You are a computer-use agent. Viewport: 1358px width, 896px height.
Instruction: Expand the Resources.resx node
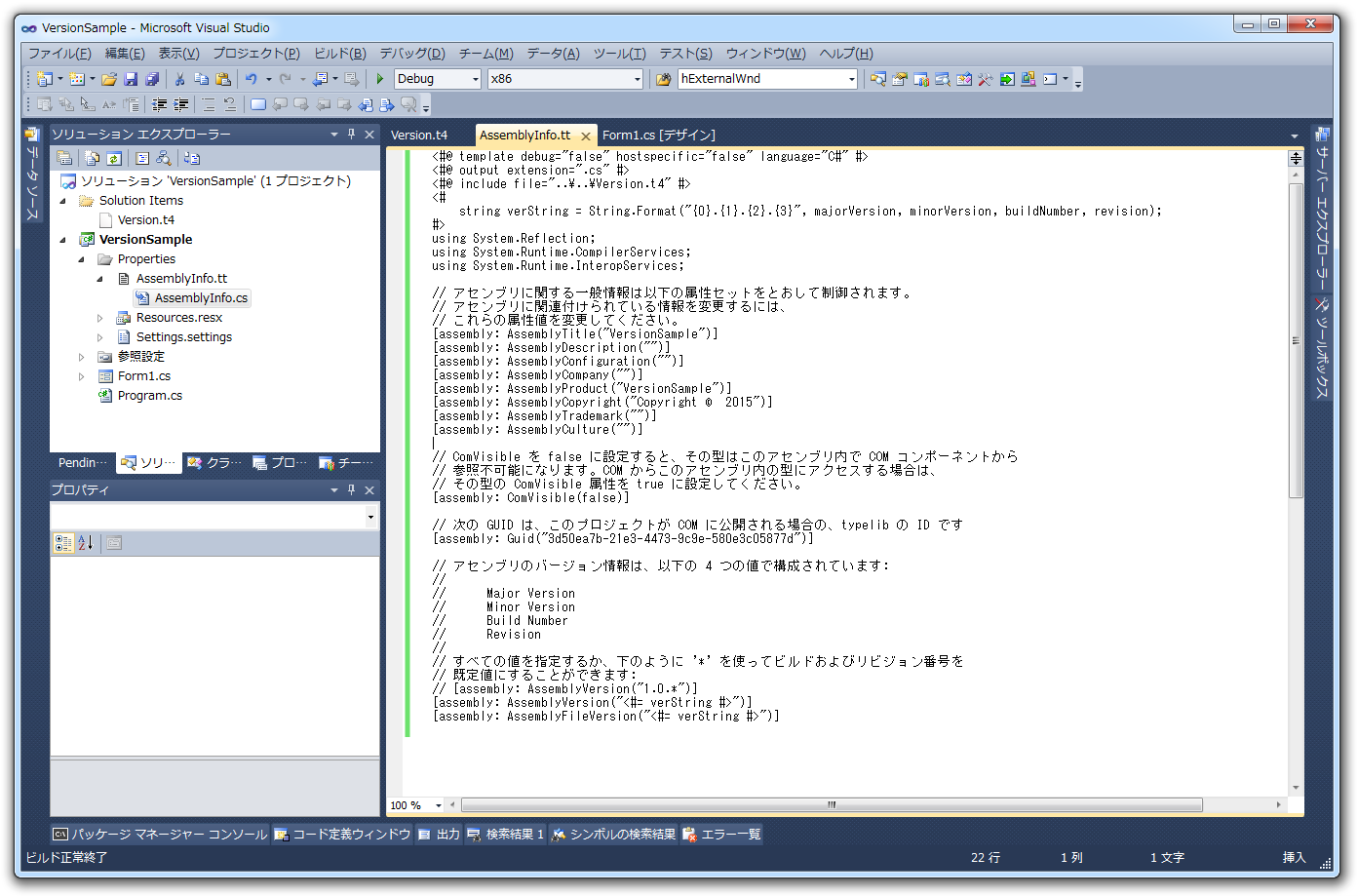(100, 318)
